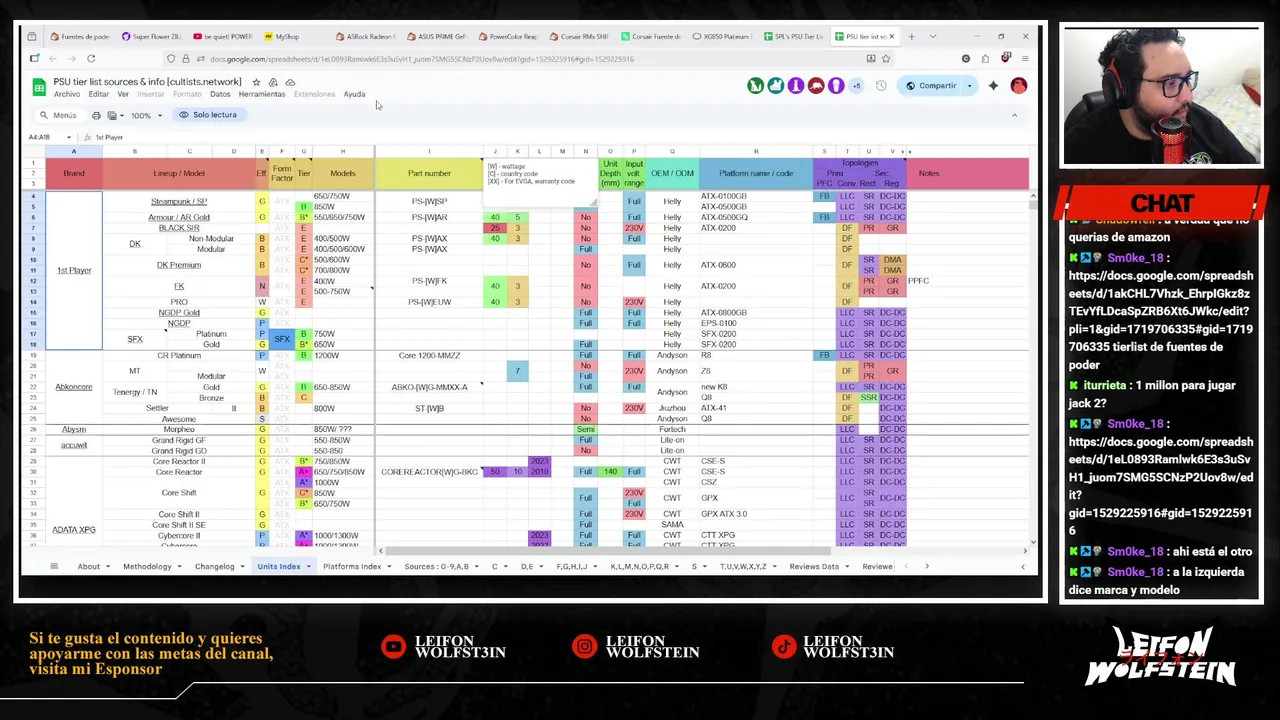Screen dimensions: 1280x720
Task: Star the PSU tier list document
Action: pyautogui.click(x=256, y=82)
